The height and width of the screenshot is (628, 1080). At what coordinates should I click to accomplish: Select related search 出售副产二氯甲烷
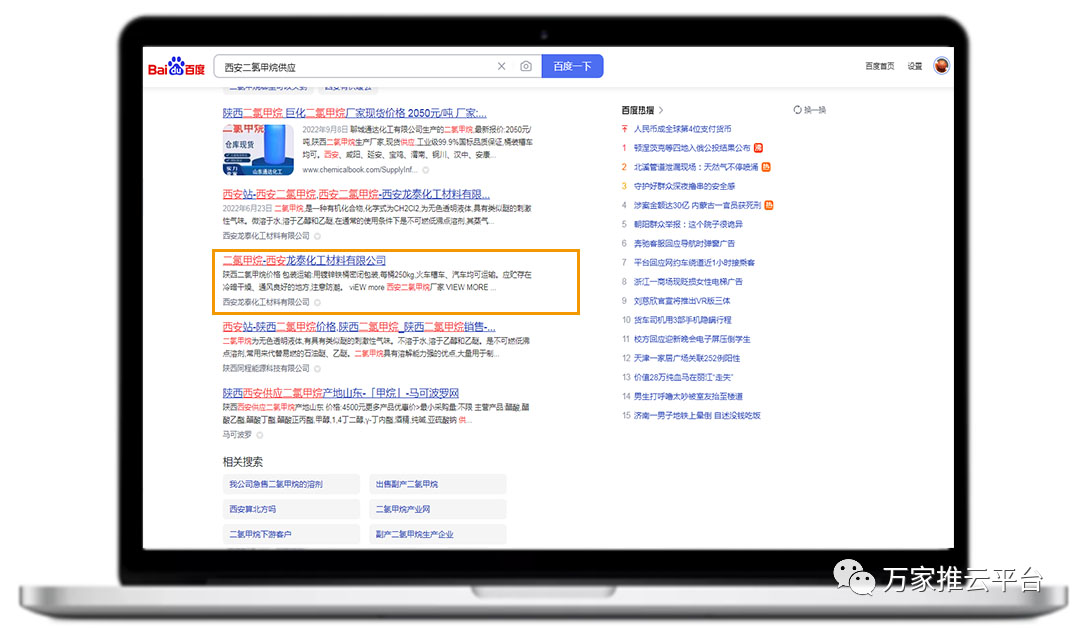[407, 484]
